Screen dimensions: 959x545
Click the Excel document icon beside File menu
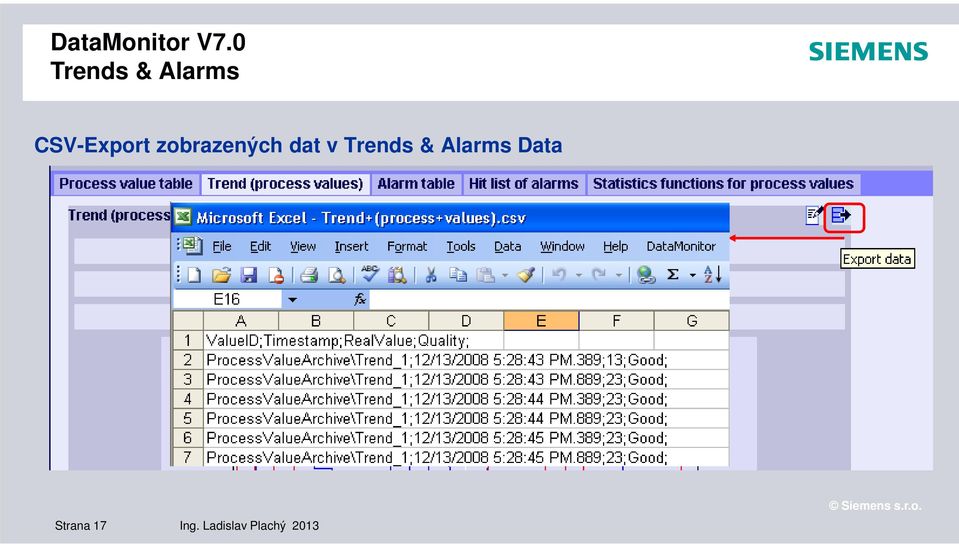tap(191, 245)
